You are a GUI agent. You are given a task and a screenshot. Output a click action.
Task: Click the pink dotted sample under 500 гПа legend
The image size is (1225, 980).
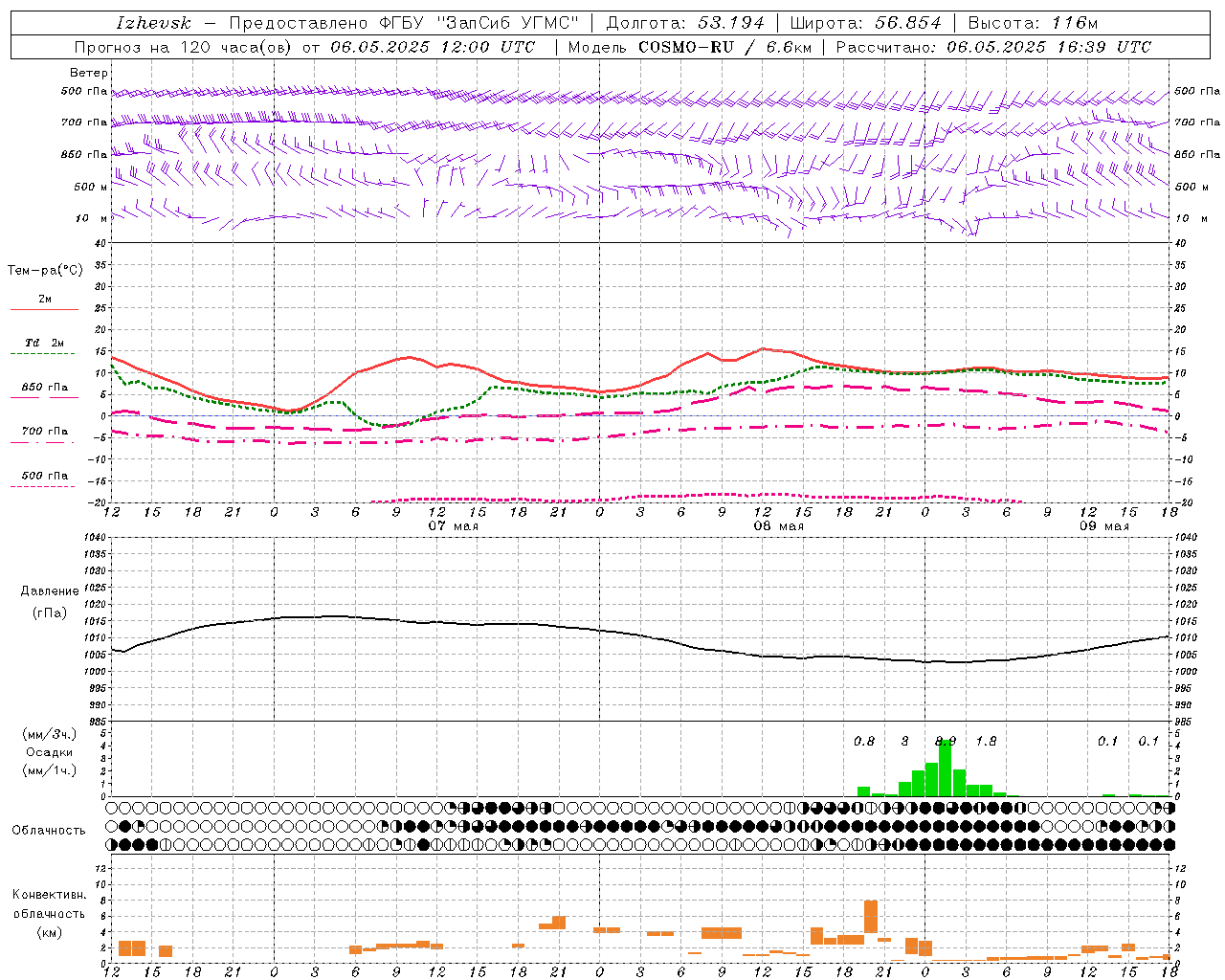[43, 487]
